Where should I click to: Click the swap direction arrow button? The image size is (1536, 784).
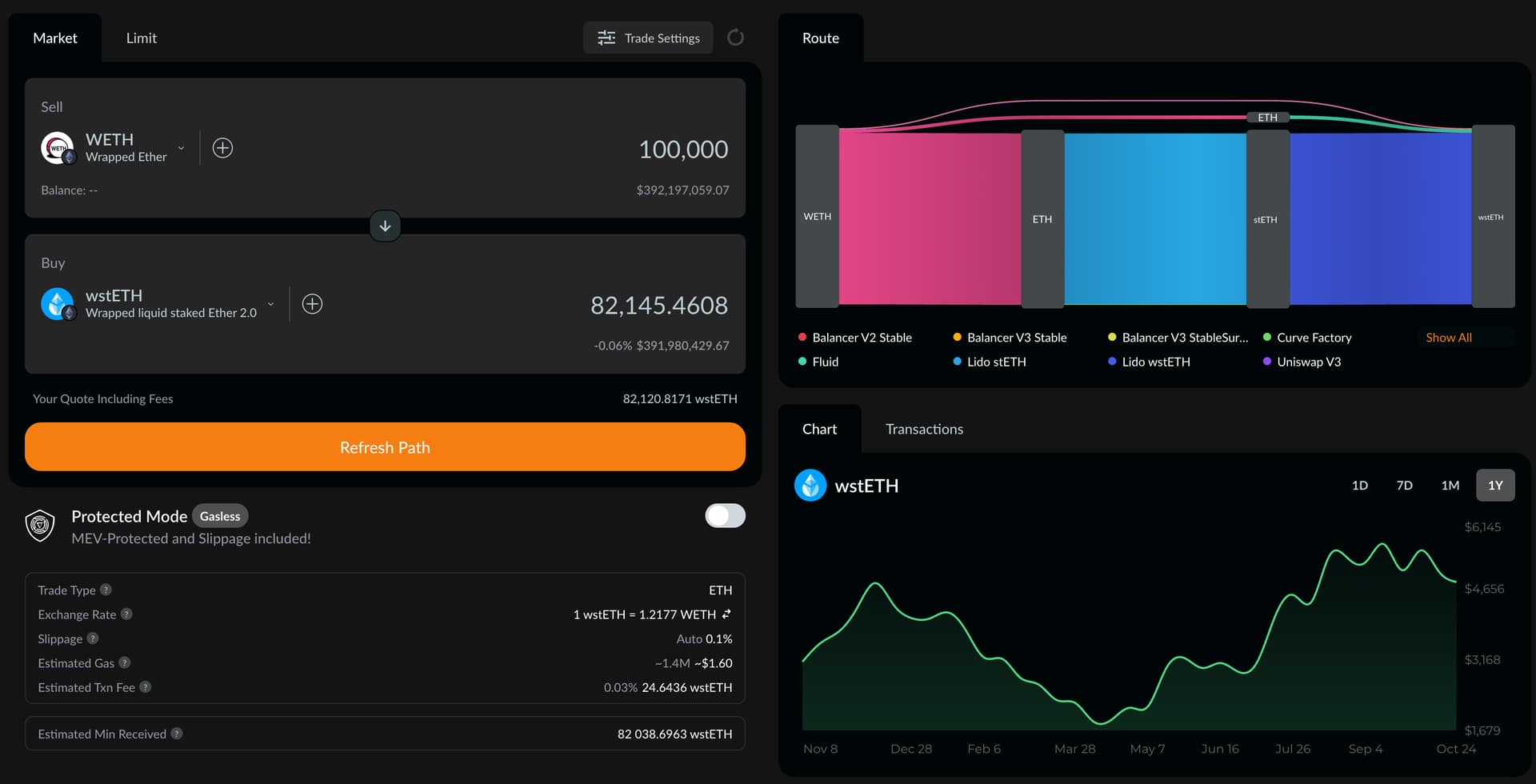(385, 226)
